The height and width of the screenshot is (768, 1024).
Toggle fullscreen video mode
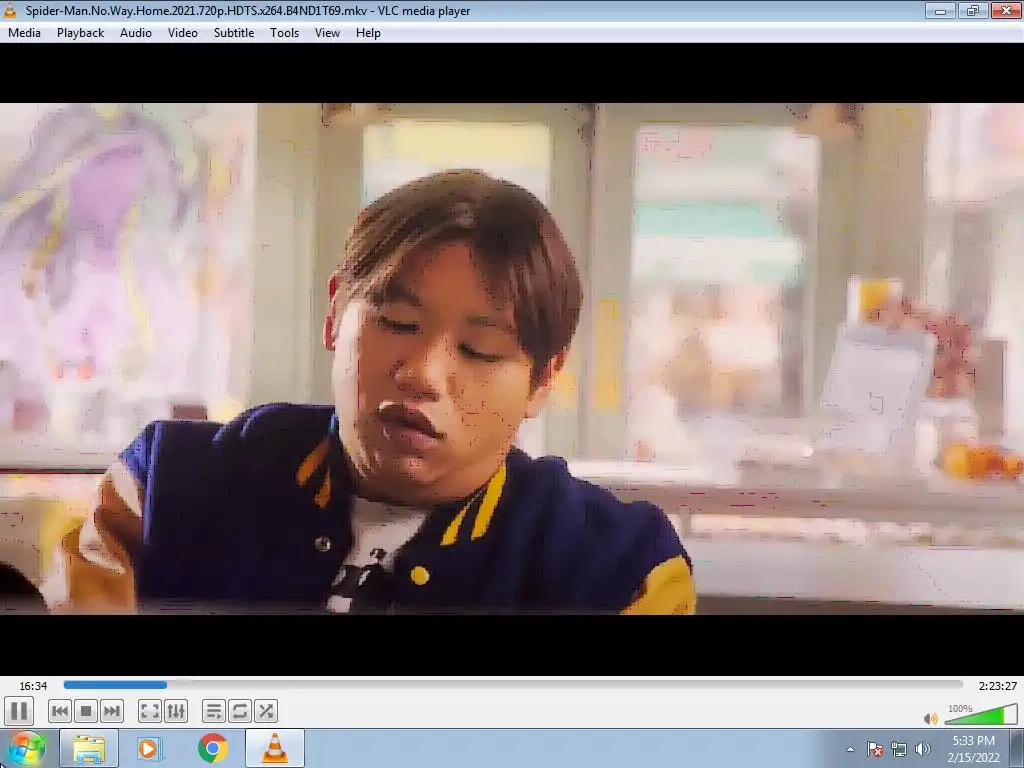[x=150, y=711]
